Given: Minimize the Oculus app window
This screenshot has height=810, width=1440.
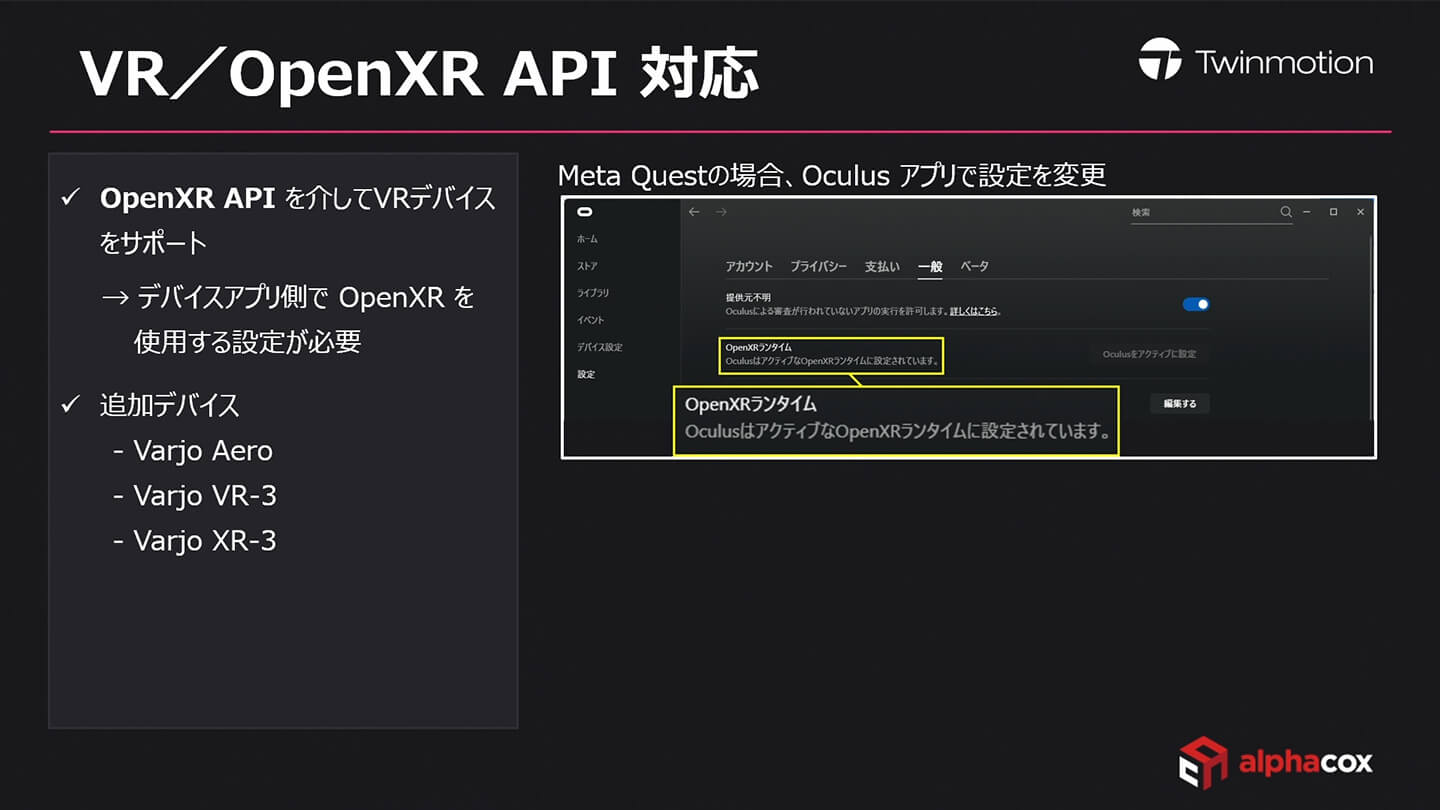Looking at the screenshot, I should coord(1308,212).
